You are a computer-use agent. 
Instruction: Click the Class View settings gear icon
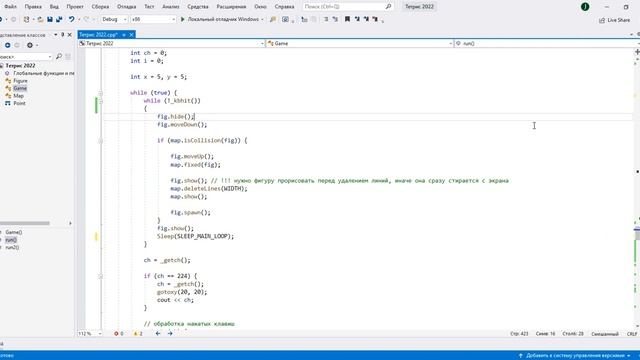[30, 45]
